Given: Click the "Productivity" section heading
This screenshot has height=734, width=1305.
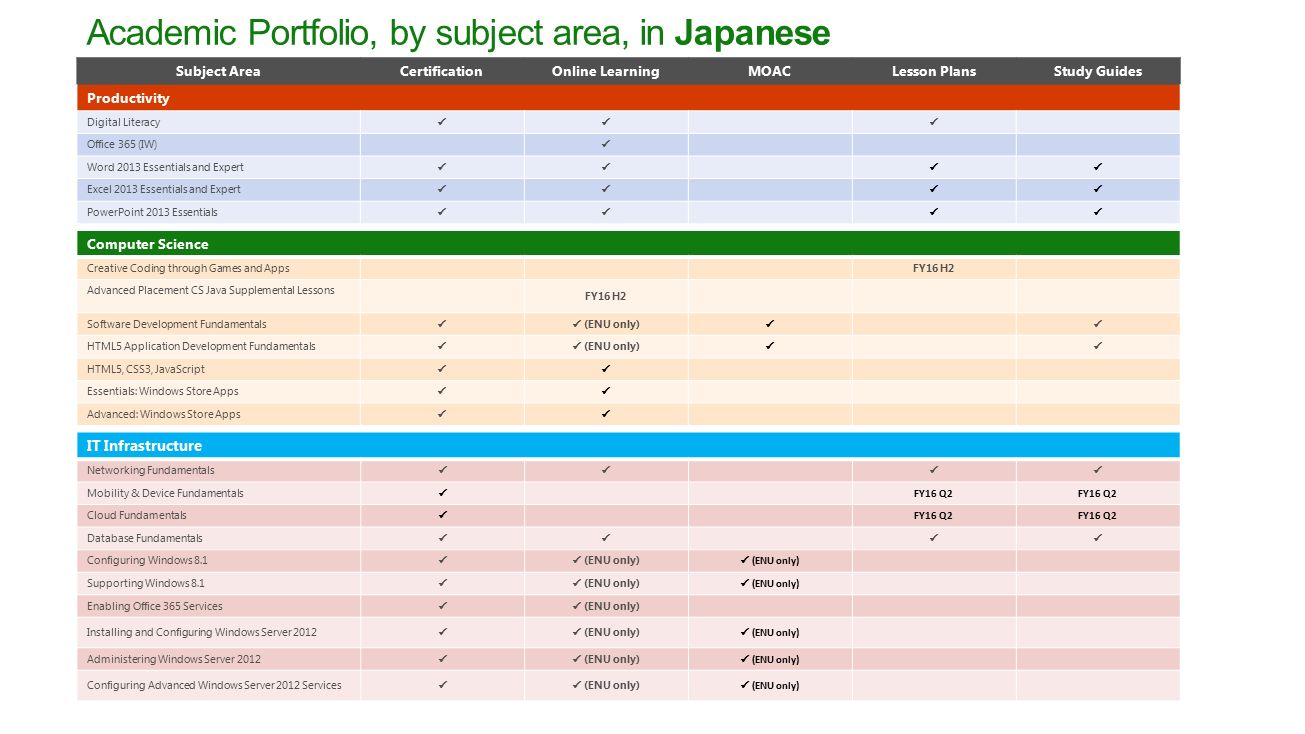Looking at the screenshot, I should pyautogui.click(x=128, y=98).
